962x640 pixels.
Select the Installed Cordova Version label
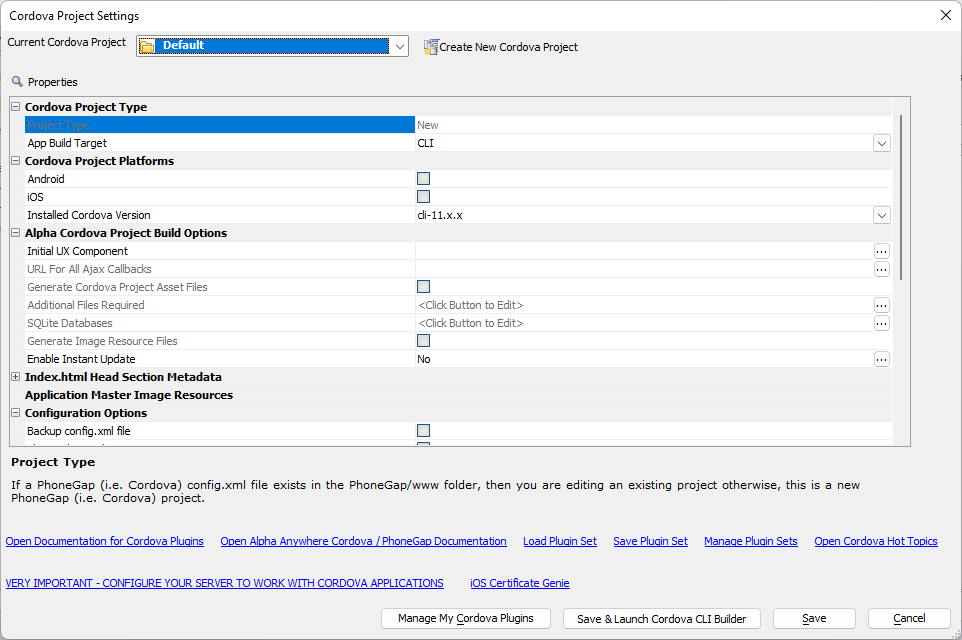point(89,215)
